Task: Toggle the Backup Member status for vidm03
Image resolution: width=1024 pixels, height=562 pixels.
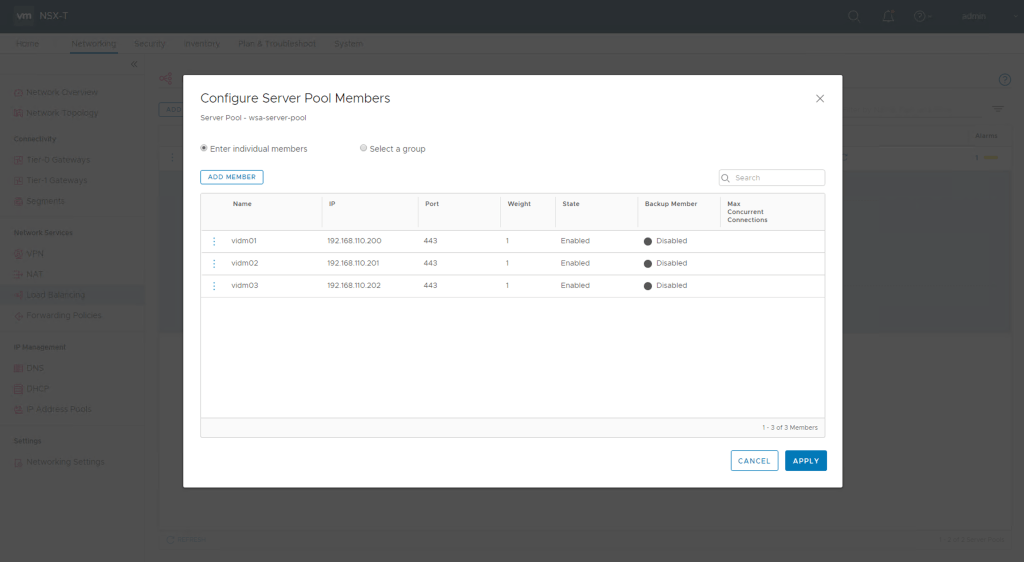Action: [648, 286]
